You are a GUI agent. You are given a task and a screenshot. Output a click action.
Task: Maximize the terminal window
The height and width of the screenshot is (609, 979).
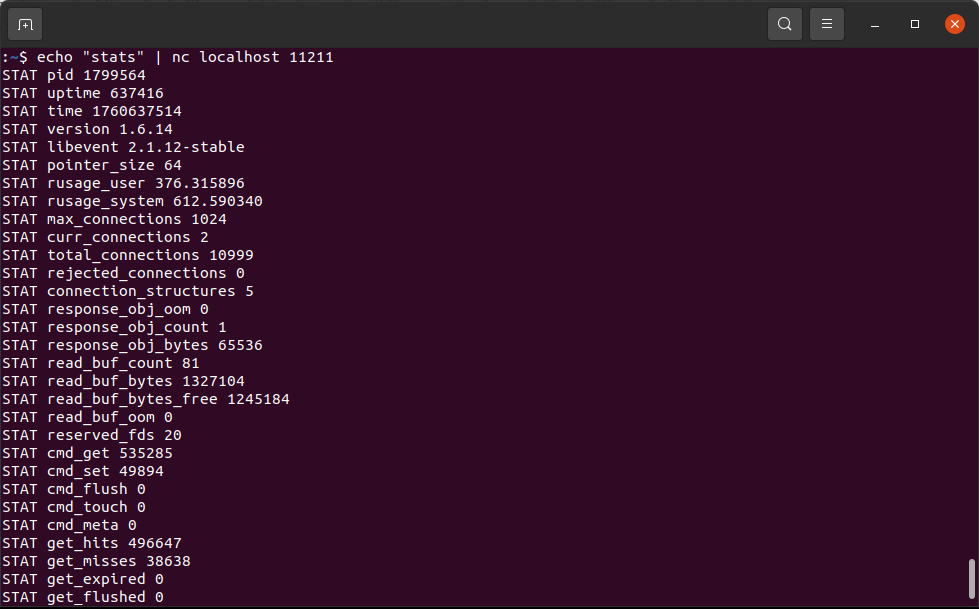coord(915,24)
